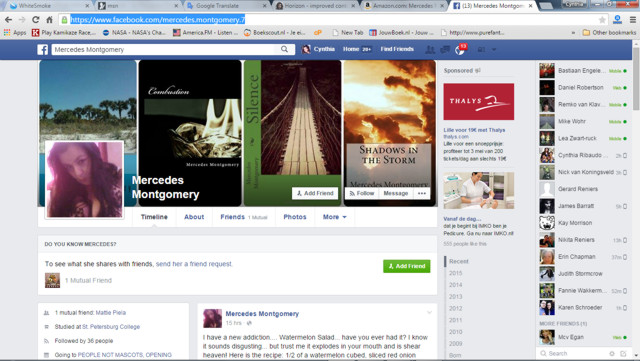The image size is (640, 361).
Task: Click the Message button
Action: click(396, 193)
